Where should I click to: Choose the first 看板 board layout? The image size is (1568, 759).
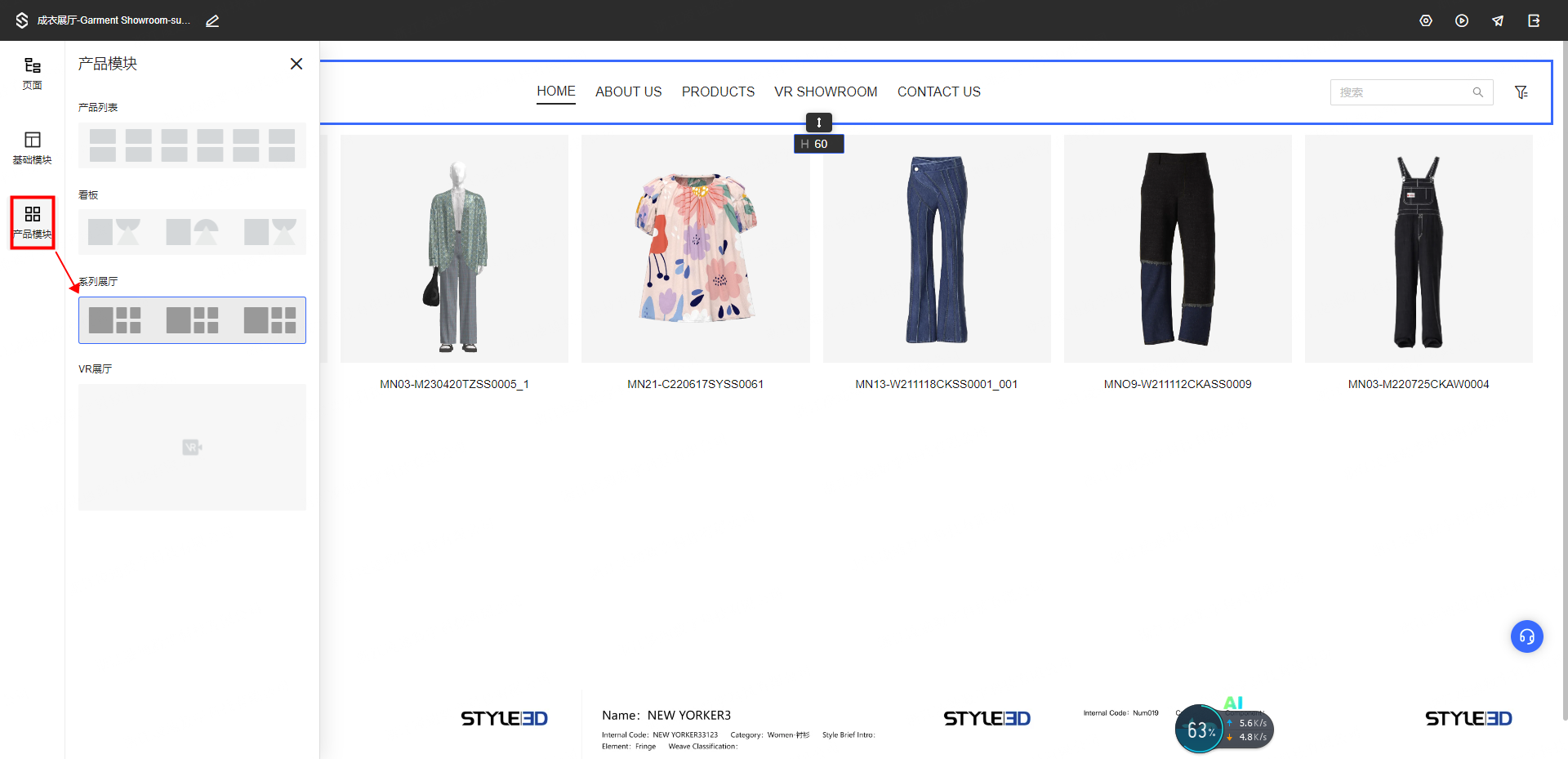pyautogui.click(x=114, y=232)
